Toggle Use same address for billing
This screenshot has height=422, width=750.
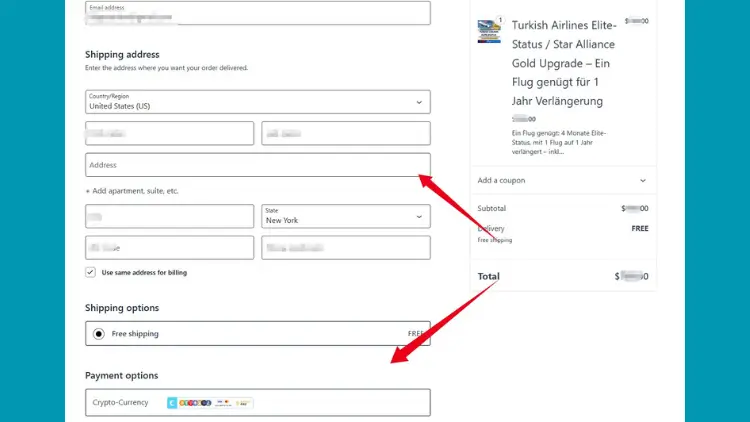91,272
